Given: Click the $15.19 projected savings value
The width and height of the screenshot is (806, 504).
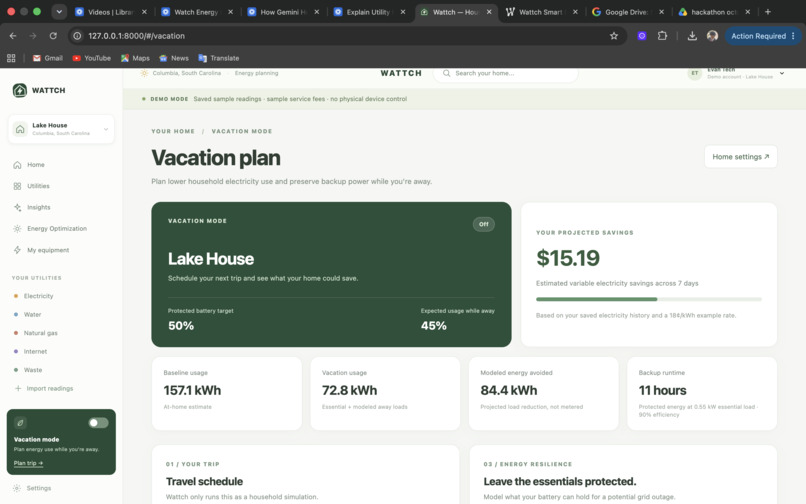Looking at the screenshot, I should 568,258.
